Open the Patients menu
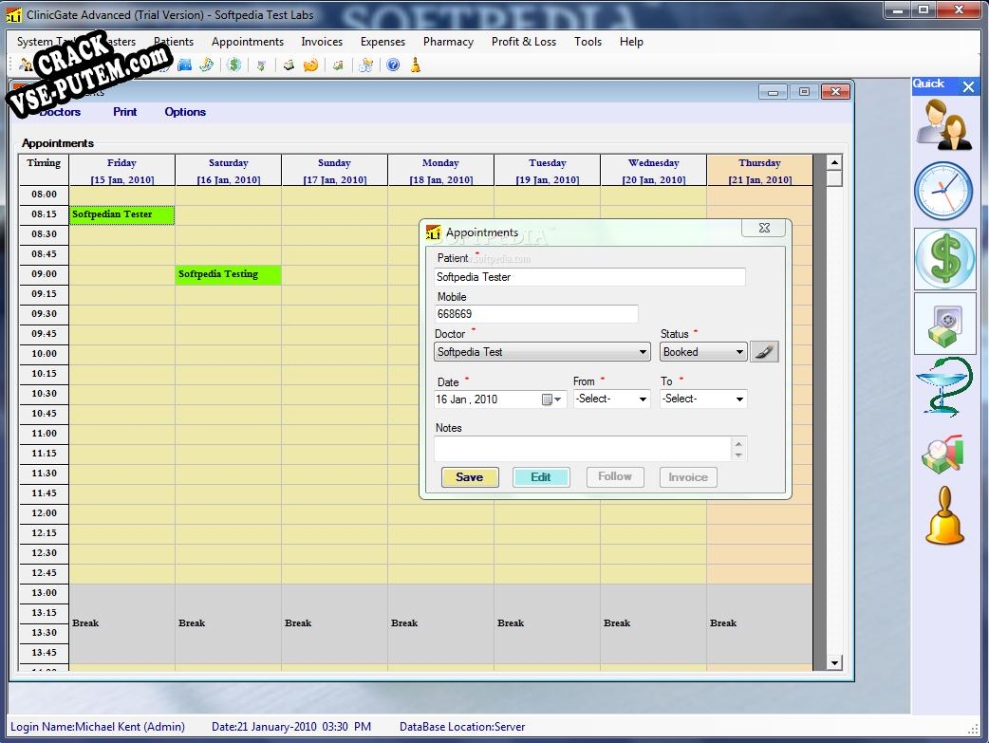The width and height of the screenshot is (989, 743). [174, 42]
